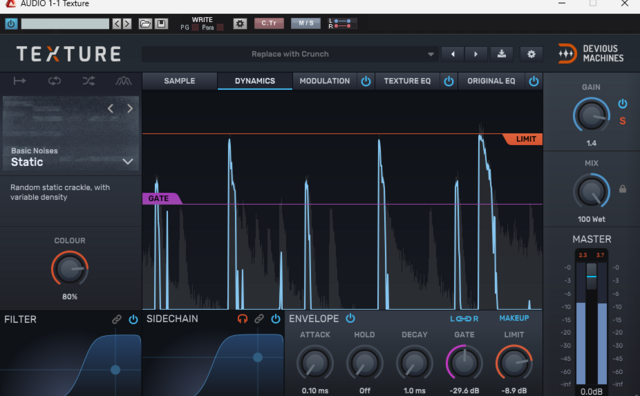The height and width of the screenshot is (396, 640).
Task: Click the Static sample thumbnail
Action: click(71, 133)
